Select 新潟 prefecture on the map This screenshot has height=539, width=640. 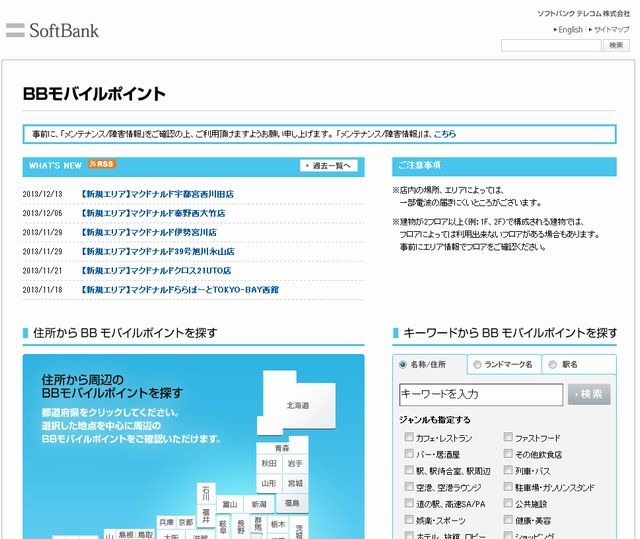259,504
